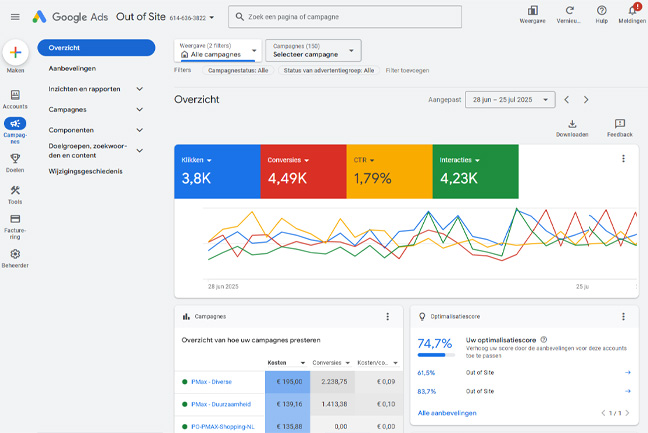
Task: Click the 83,7% score link
Action: tap(426, 391)
